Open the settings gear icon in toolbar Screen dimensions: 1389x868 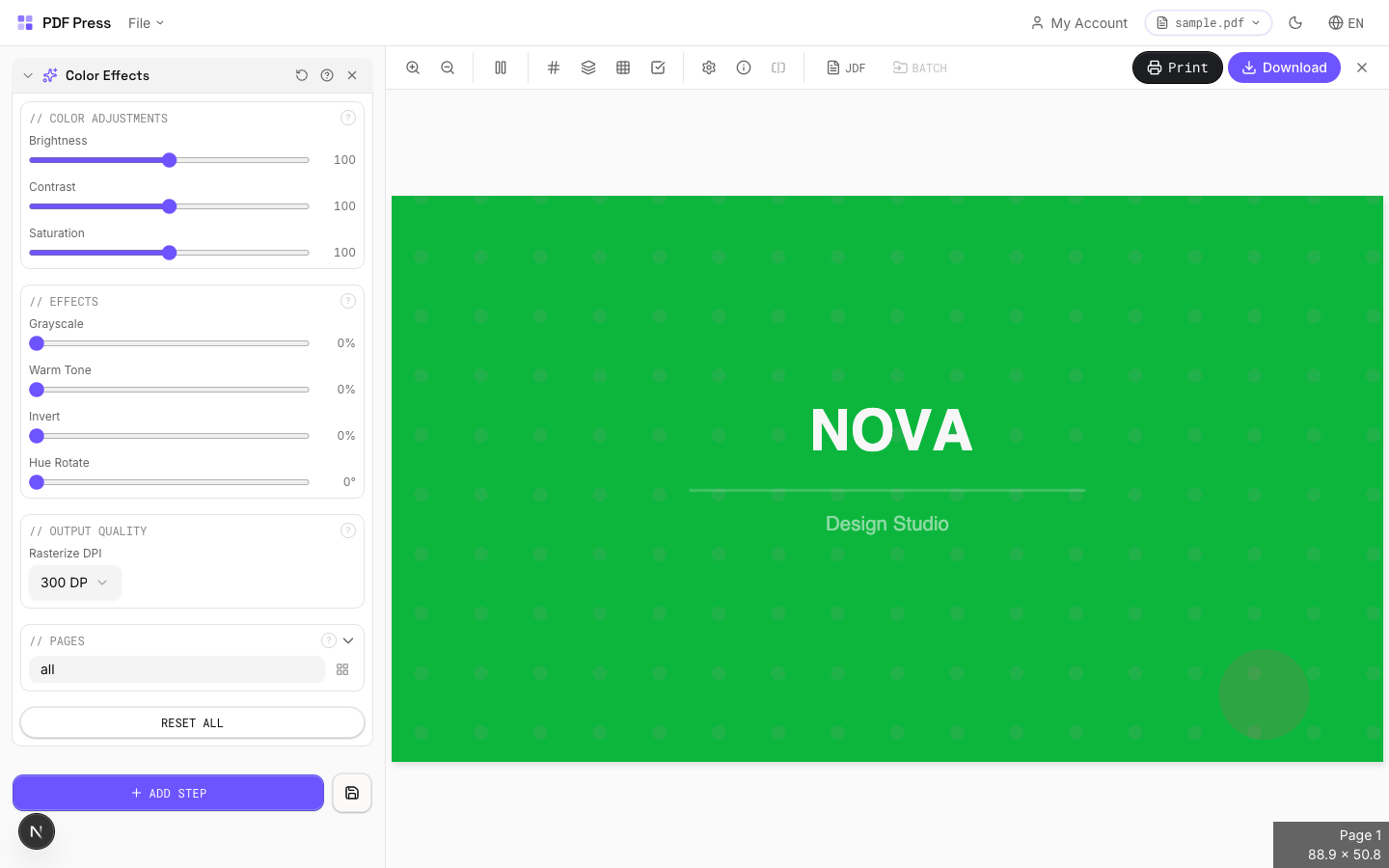pyautogui.click(x=709, y=68)
